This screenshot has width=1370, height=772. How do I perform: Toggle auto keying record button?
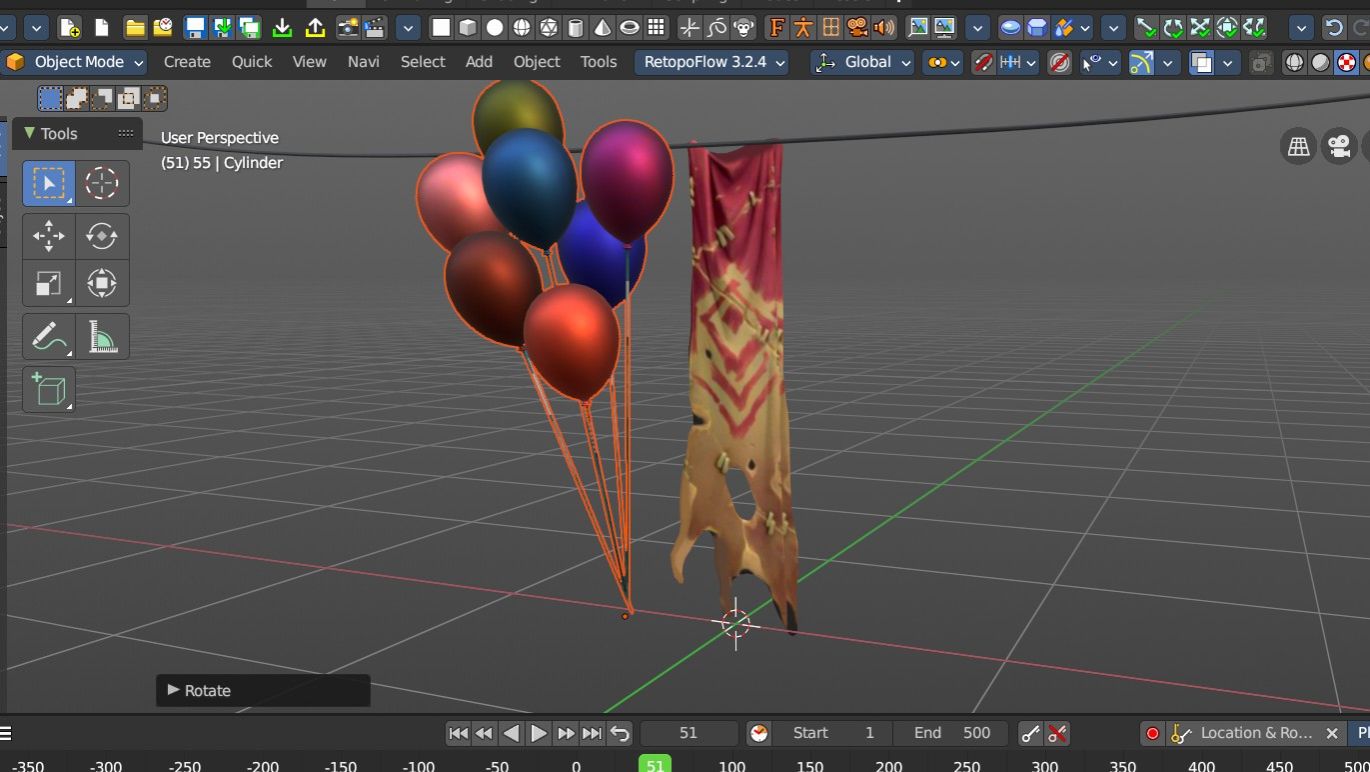pos(1152,733)
